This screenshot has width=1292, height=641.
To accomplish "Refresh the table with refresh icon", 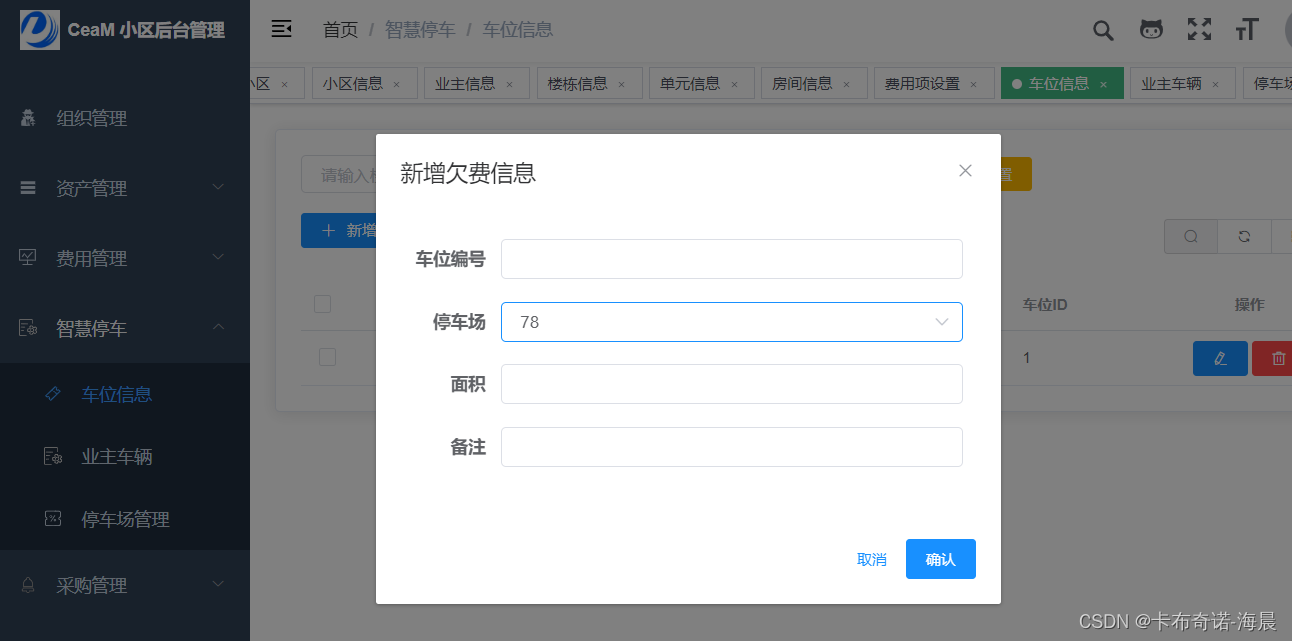I will click(x=1244, y=237).
